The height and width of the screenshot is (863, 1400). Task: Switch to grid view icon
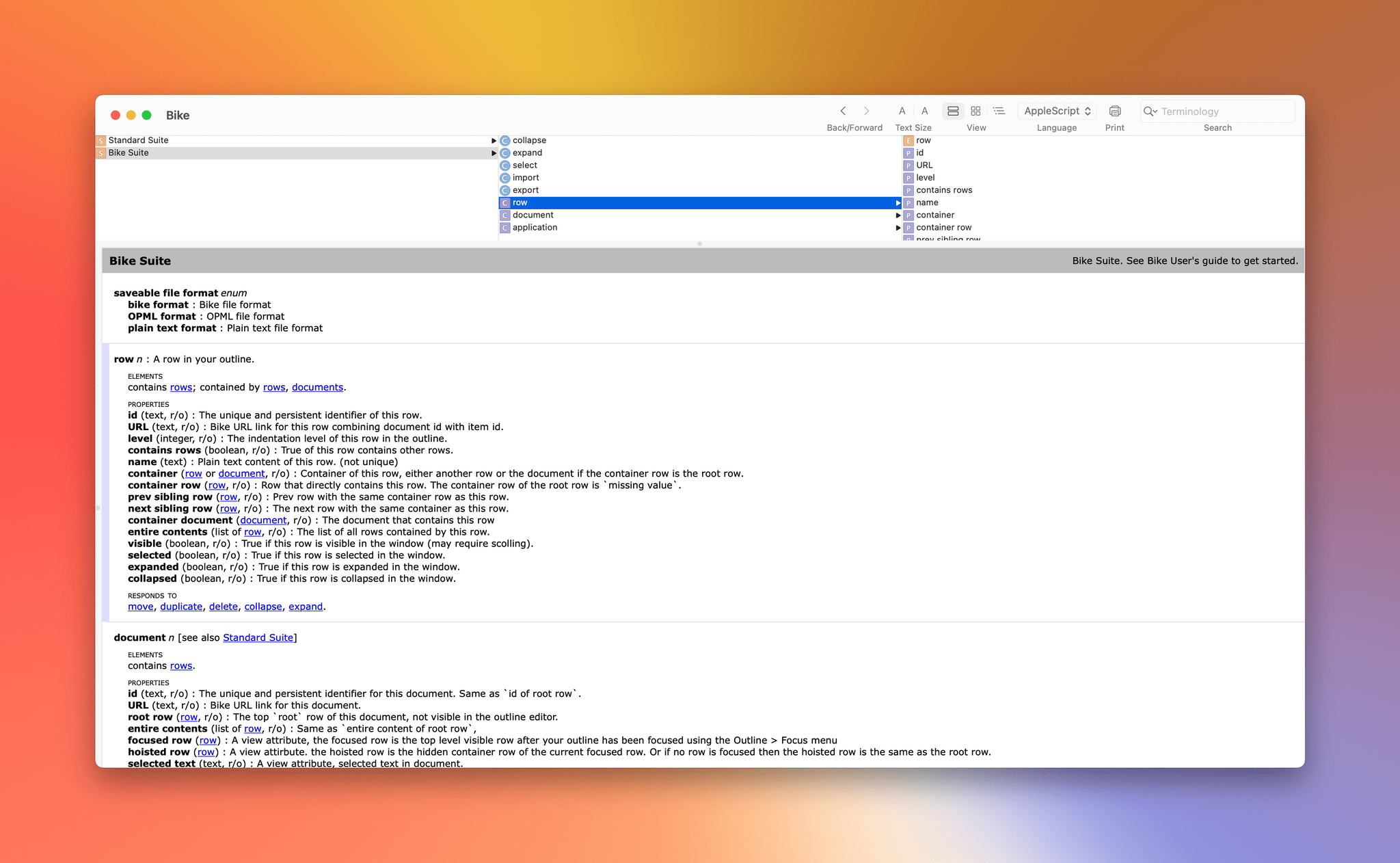[975, 111]
